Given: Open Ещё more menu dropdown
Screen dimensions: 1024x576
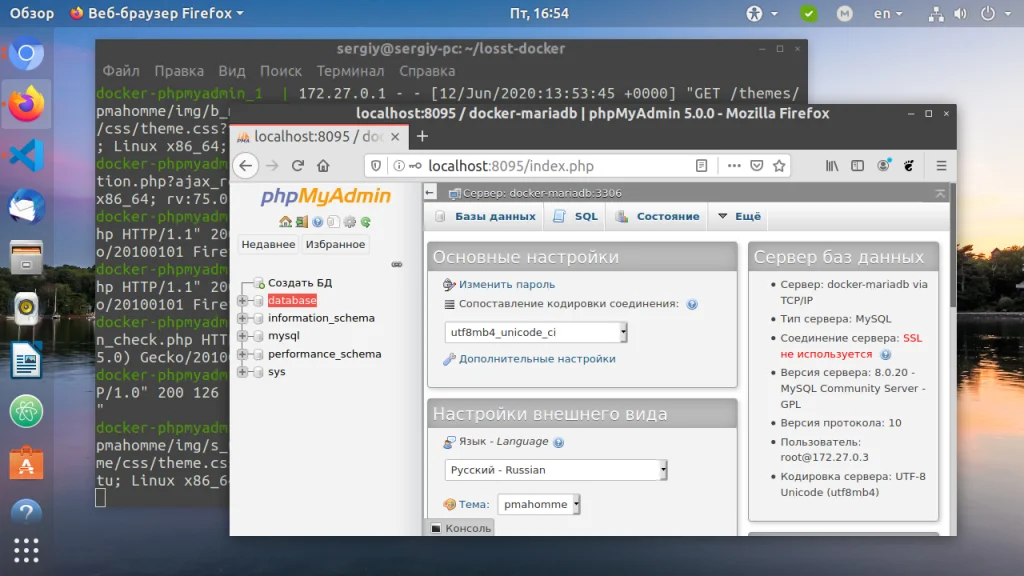Looking at the screenshot, I should [x=740, y=216].
